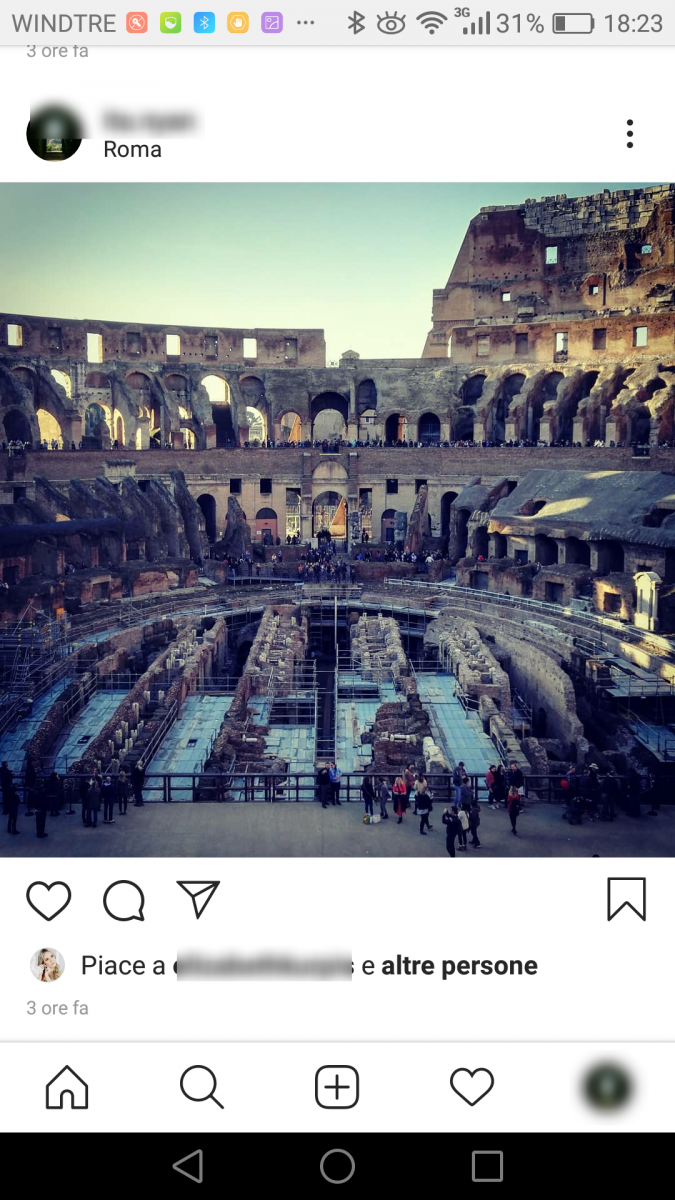Viewport: 675px width, 1200px height.
Task: Open the blurred username who liked the post
Action: pos(264,966)
